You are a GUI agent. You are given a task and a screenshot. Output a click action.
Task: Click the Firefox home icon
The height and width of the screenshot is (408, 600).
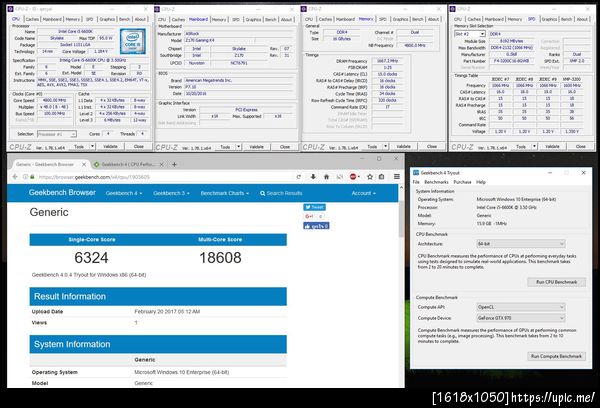click(326, 176)
